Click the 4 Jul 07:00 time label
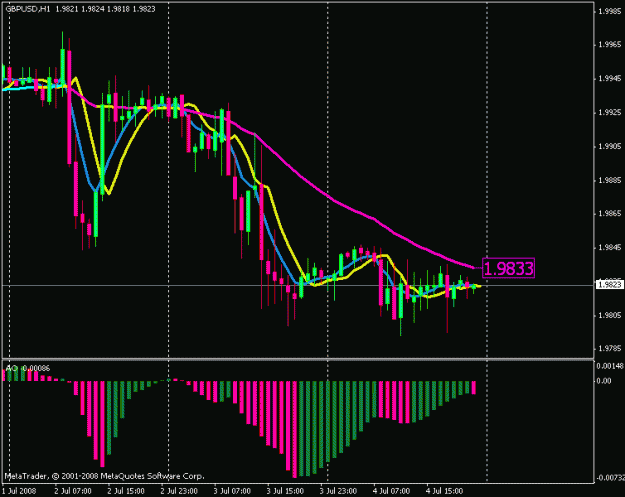This screenshot has height=497, width=625. point(391,491)
